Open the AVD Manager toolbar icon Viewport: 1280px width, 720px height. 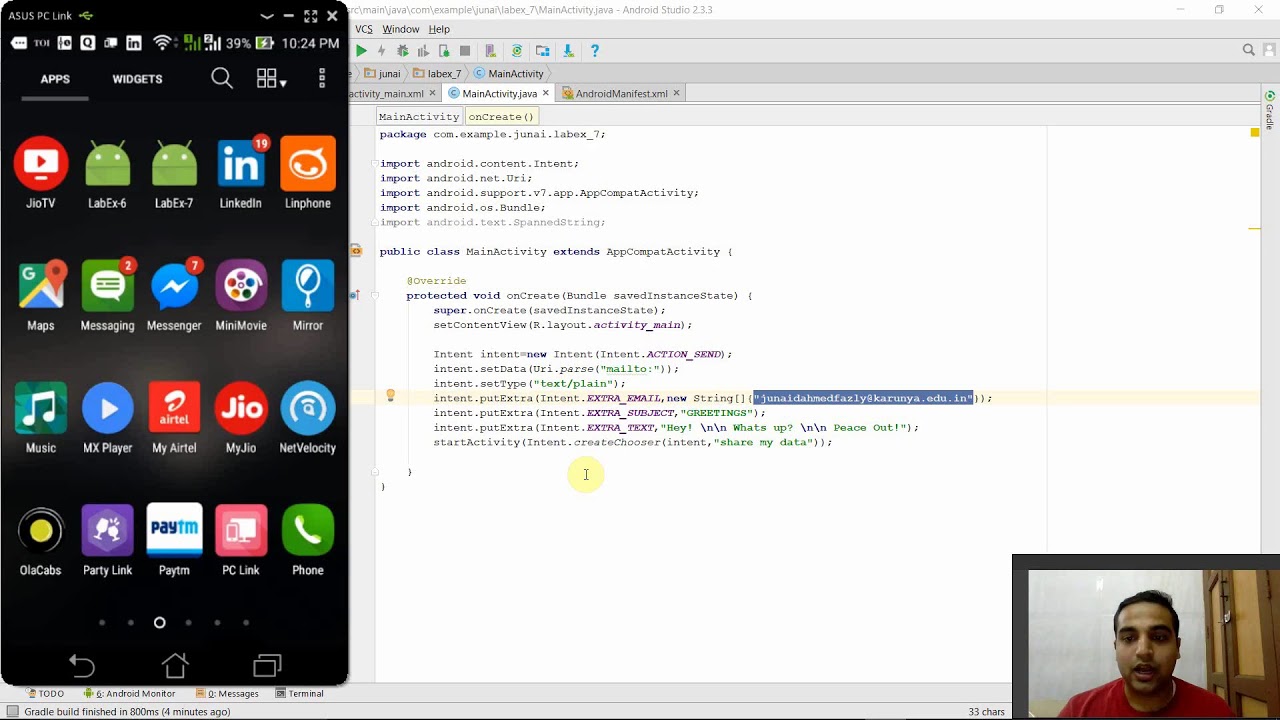pyautogui.click(x=491, y=51)
